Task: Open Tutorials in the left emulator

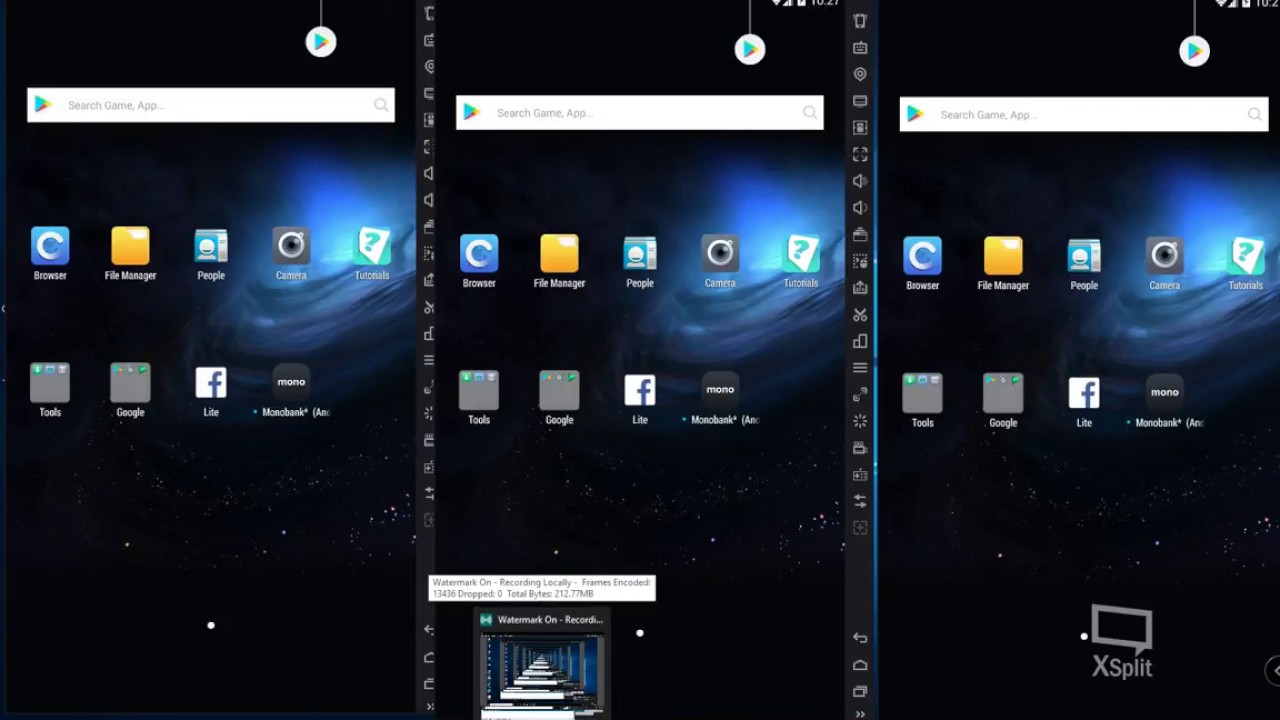Action: (372, 246)
